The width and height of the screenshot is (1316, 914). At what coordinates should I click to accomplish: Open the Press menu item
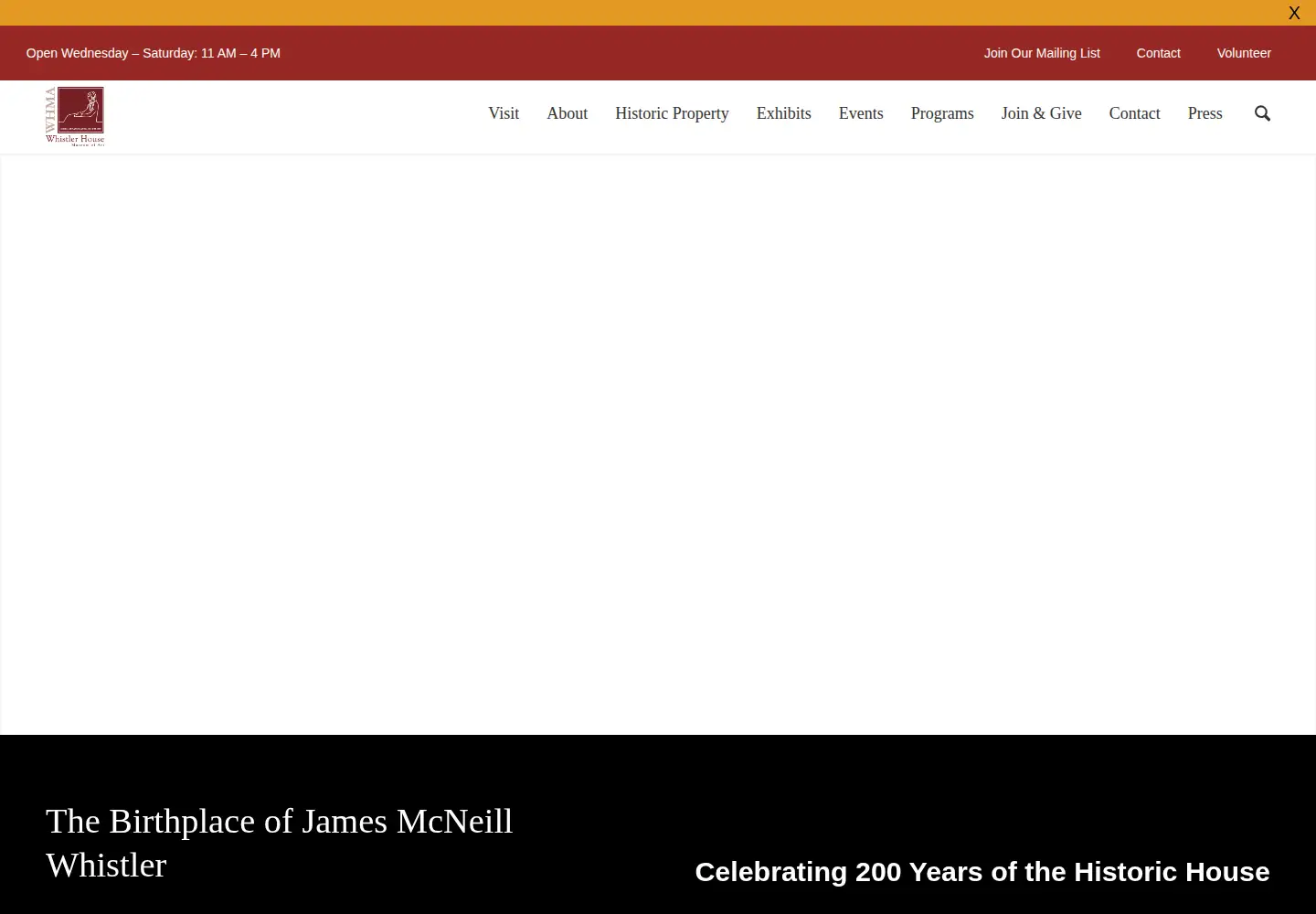(1205, 113)
